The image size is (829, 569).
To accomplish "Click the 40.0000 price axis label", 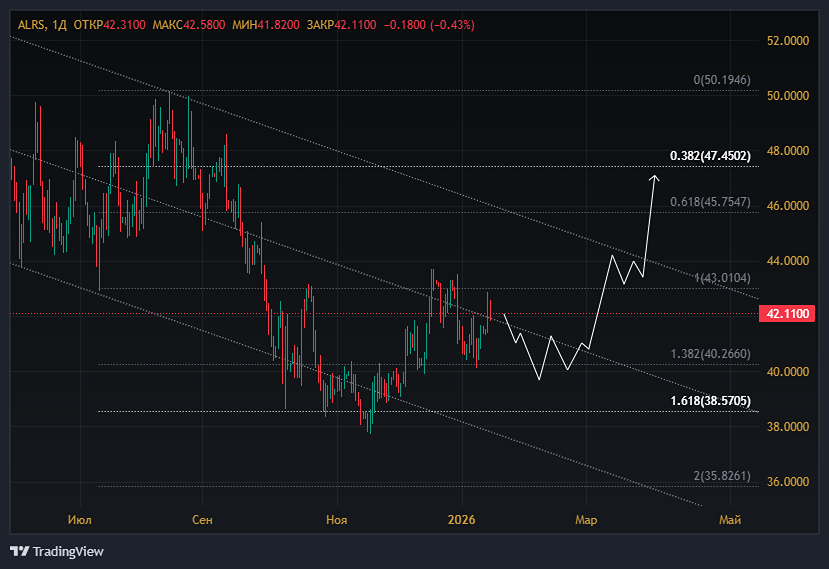I will [x=788, y=372].
